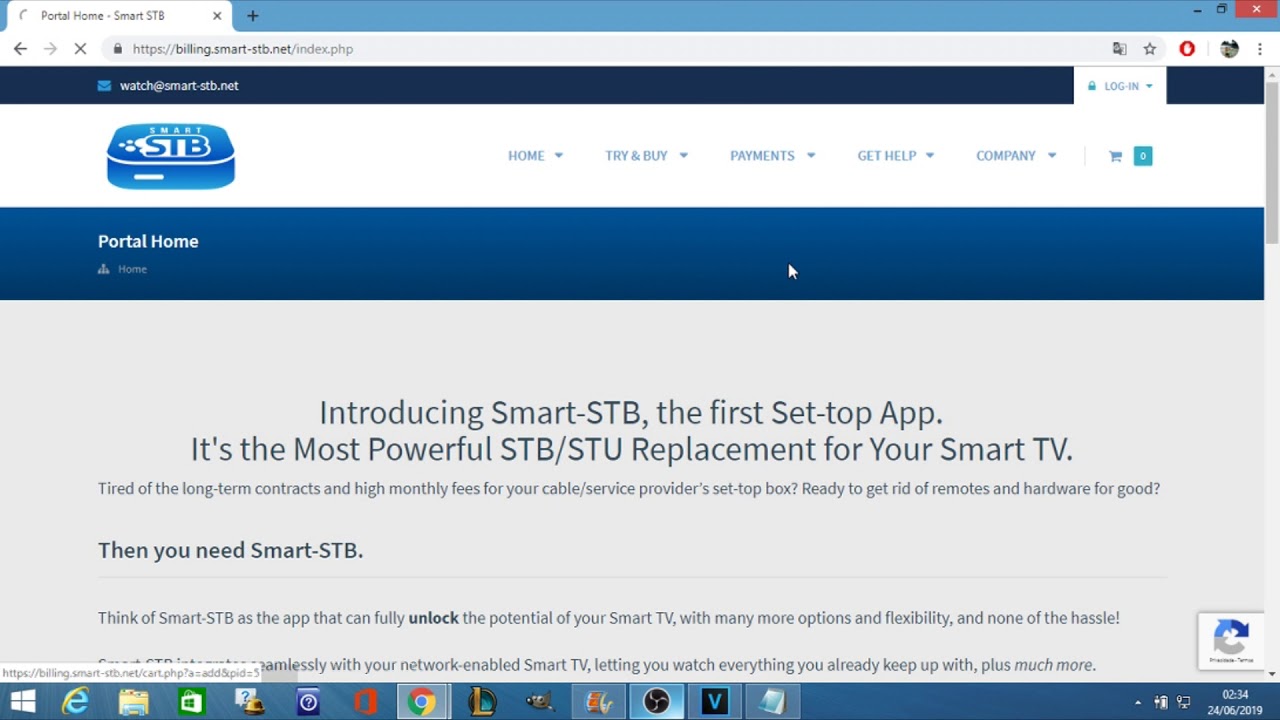Open the taskbar clock showing 02:34
Image resolution: width=1280 pixels, height=720 pixels.
coord(1234,702)
